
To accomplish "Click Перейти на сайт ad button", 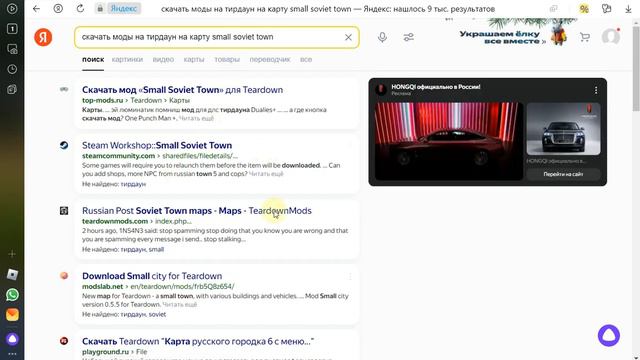I will coord(563,174).
